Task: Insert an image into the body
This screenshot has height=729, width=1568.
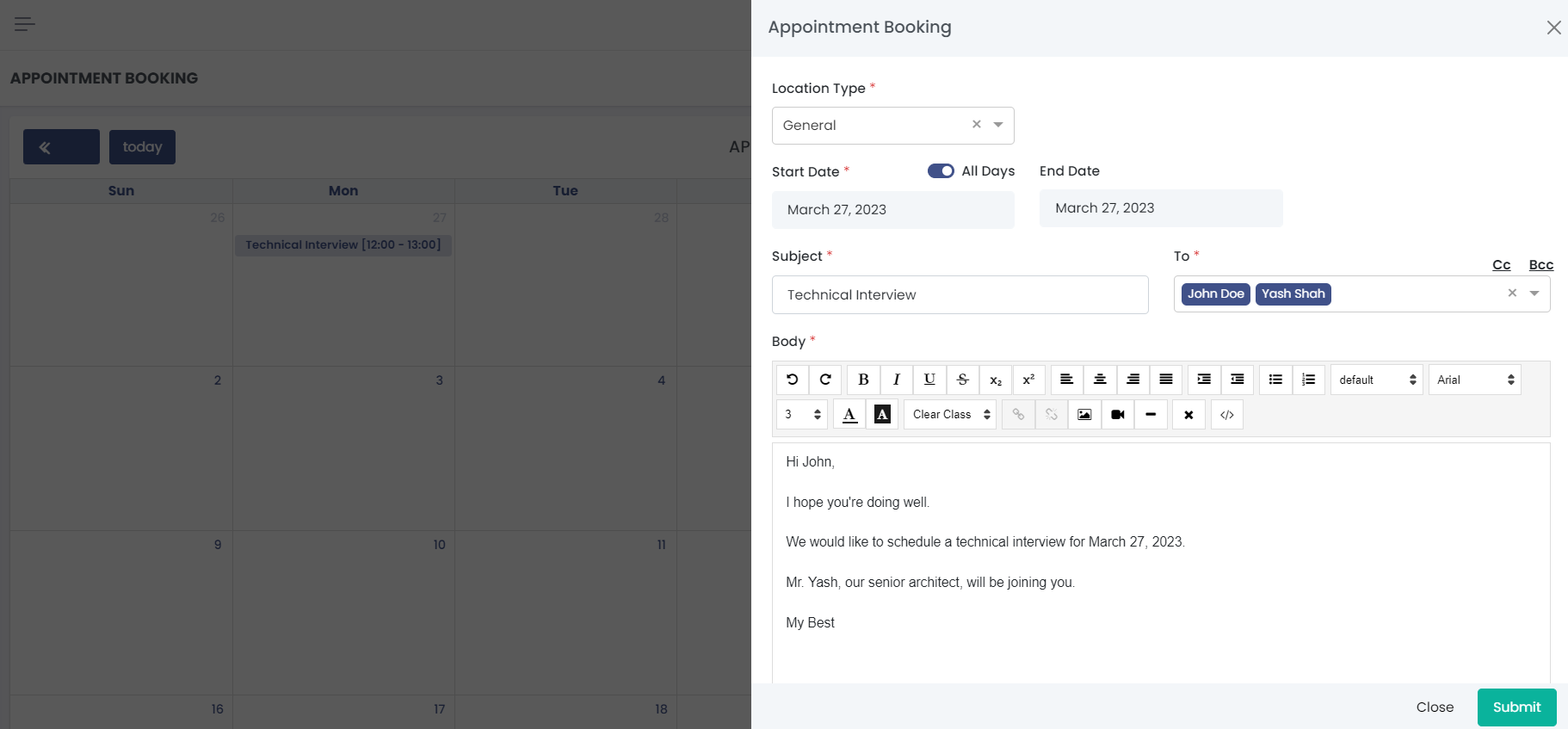Action: tap(1084, 415)
